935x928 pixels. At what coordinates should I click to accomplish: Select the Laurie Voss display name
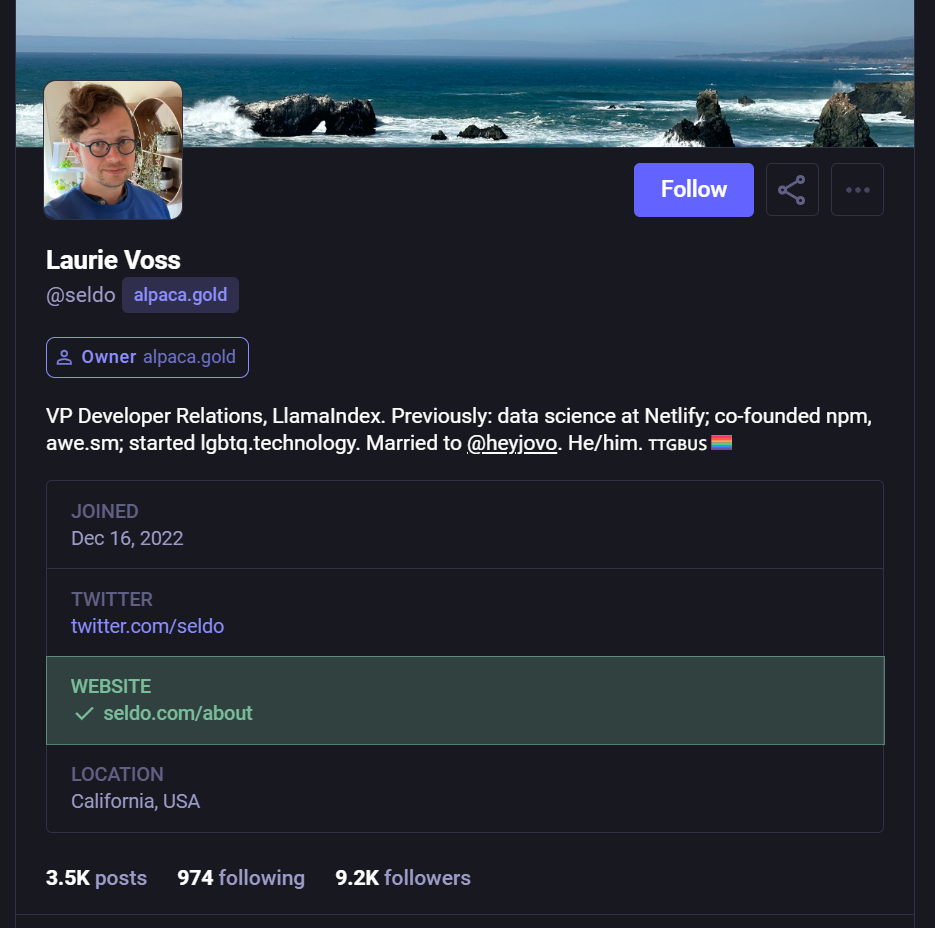pyautogui.click(x=112, y=260)
